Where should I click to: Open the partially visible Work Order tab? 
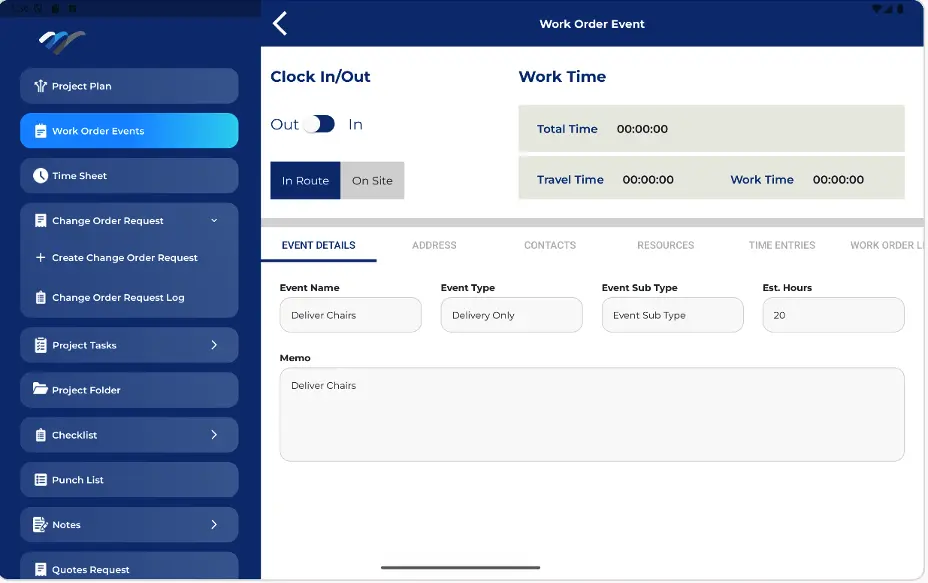click(x=887, y=245)
